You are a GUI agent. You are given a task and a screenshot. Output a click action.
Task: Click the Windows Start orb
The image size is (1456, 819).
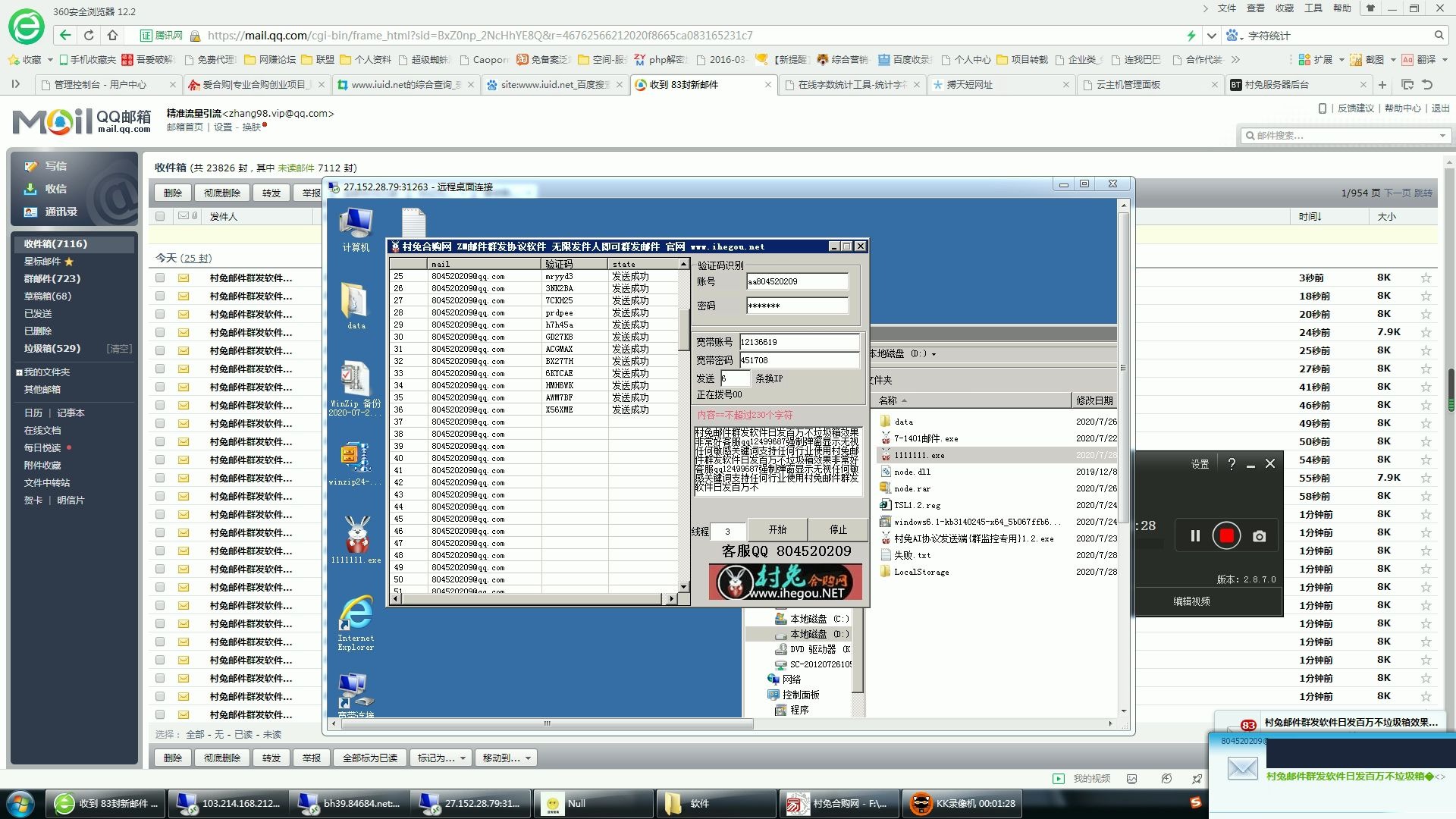tap(20, 803)
